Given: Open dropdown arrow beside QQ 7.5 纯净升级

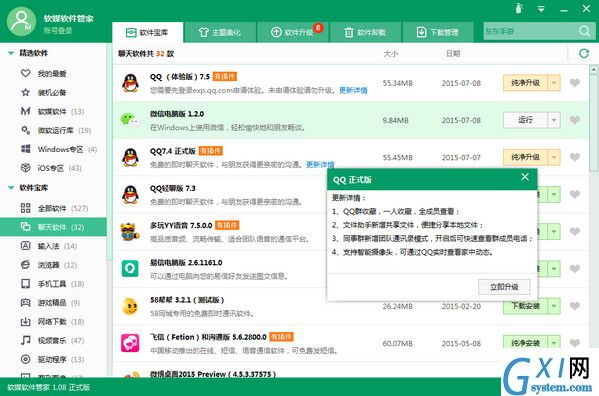Looking at the screenshot, I should 554,83.
